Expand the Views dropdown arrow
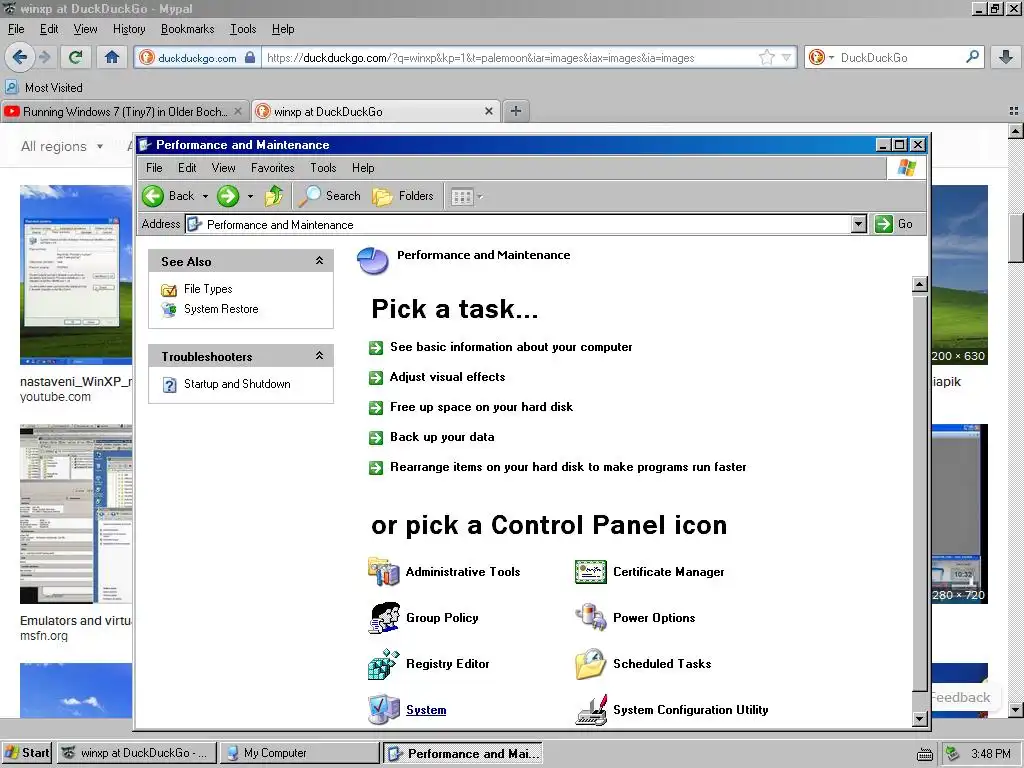The height and width of the screenshot is (768, 1024). pyautogui.click(x=481, y=197)
